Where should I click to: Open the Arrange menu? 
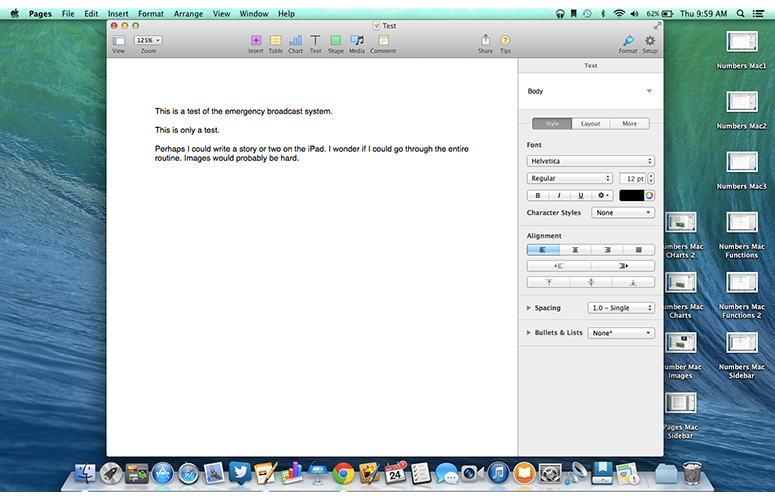(188, 14)
